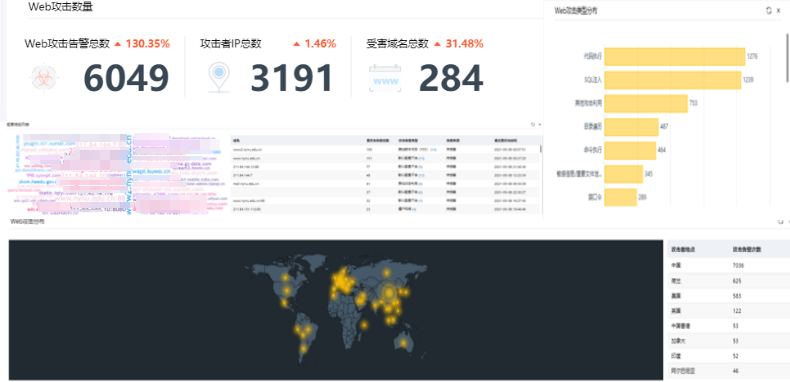Image resolution: width=790 pixels, height=382 pixels.
Task: Open the mail.nynu.edu.cn domain row
Action: 386,183
